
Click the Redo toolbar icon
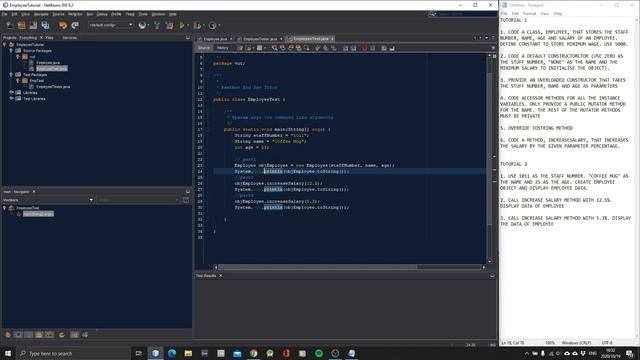point(75,25)
